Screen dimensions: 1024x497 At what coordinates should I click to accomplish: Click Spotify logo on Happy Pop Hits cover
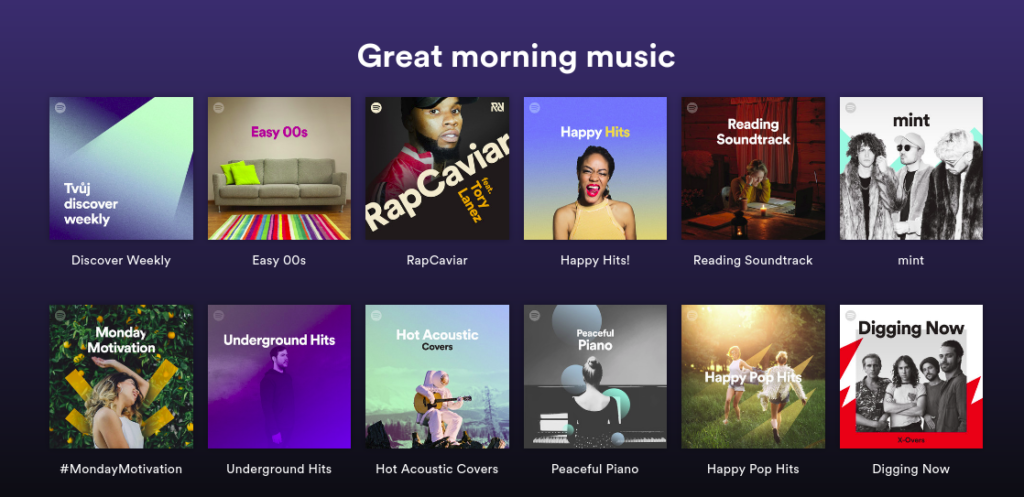click(x=692, y=315)
